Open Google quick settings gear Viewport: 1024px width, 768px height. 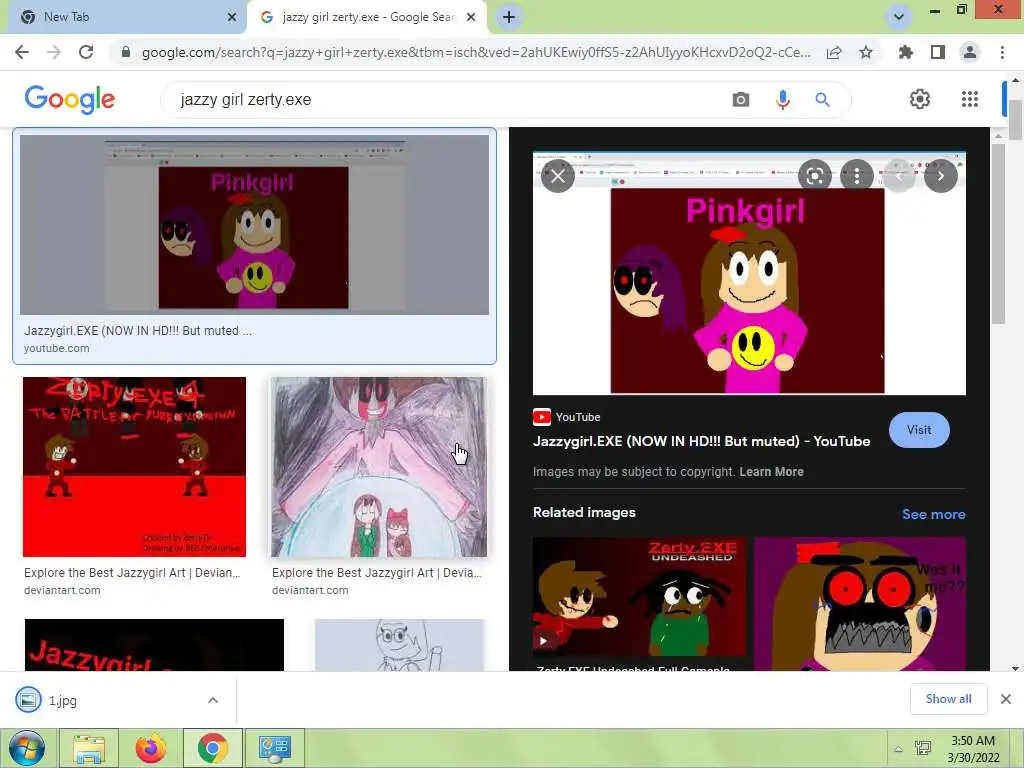[920, 99]
